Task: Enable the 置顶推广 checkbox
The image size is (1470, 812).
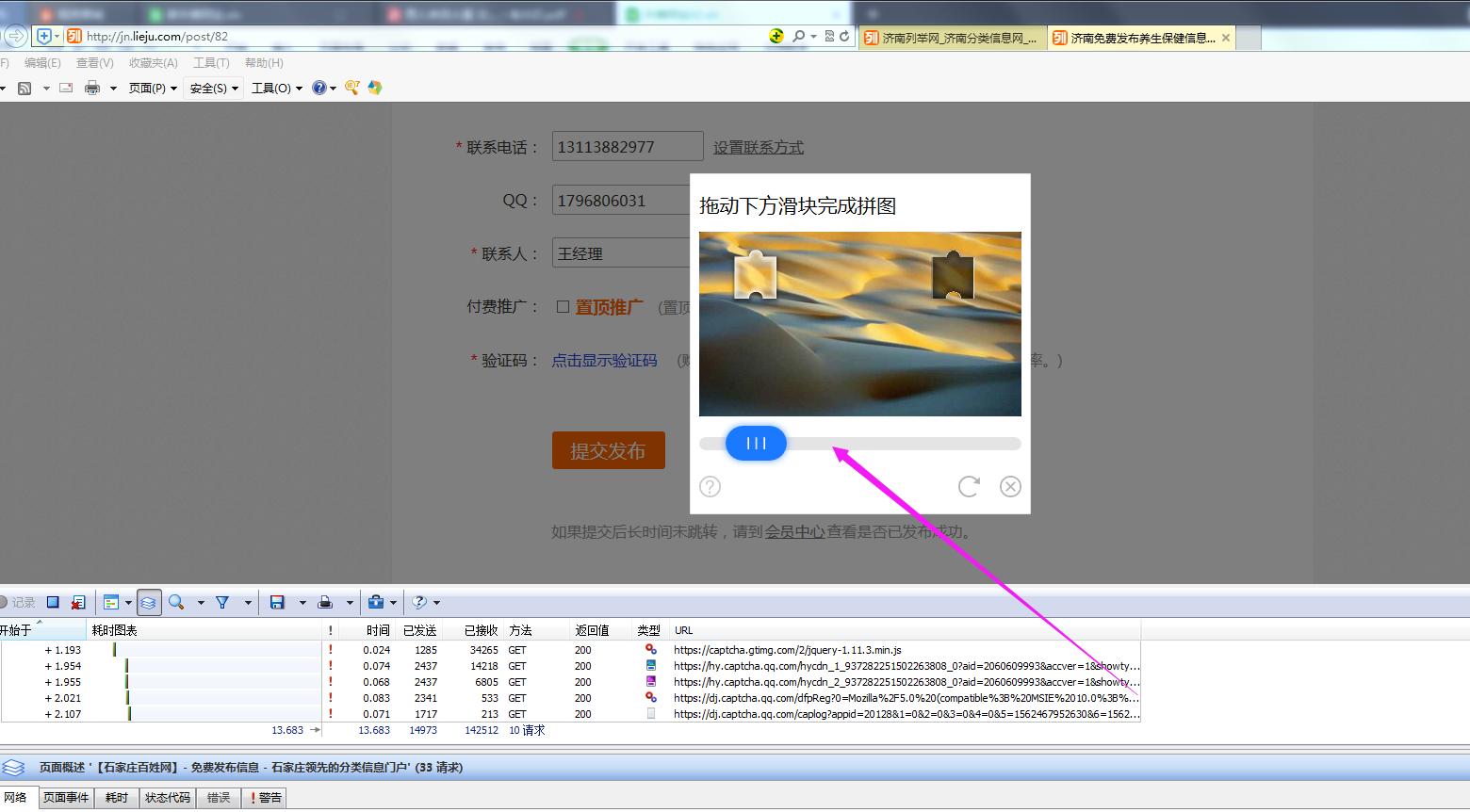Action: point(561,306)
